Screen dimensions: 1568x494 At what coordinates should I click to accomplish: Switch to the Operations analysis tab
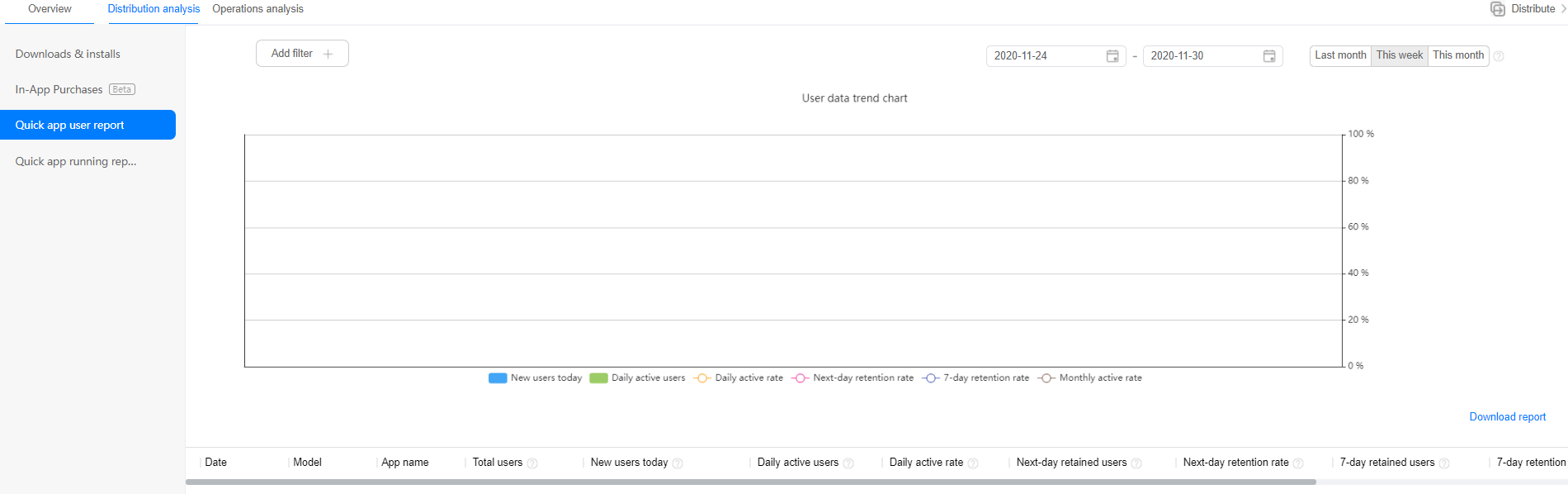(x=257, y=9)
